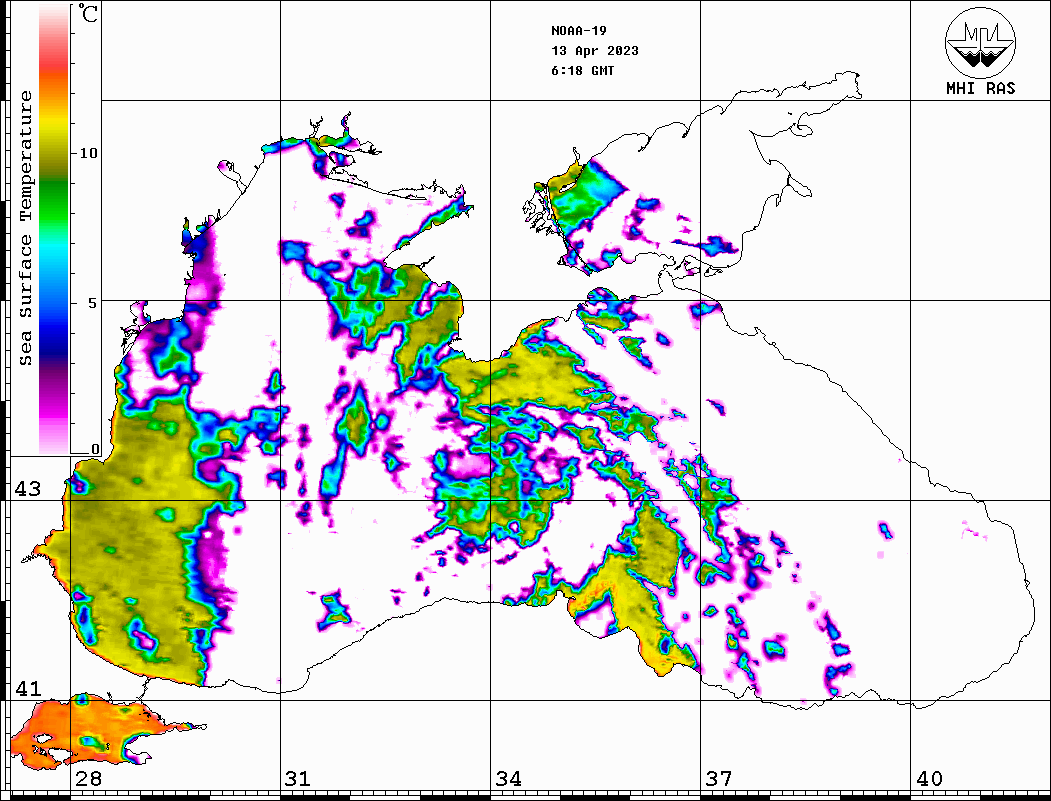
Task: Click the time '6:18 GMT'
Action: tap(583, 70)
